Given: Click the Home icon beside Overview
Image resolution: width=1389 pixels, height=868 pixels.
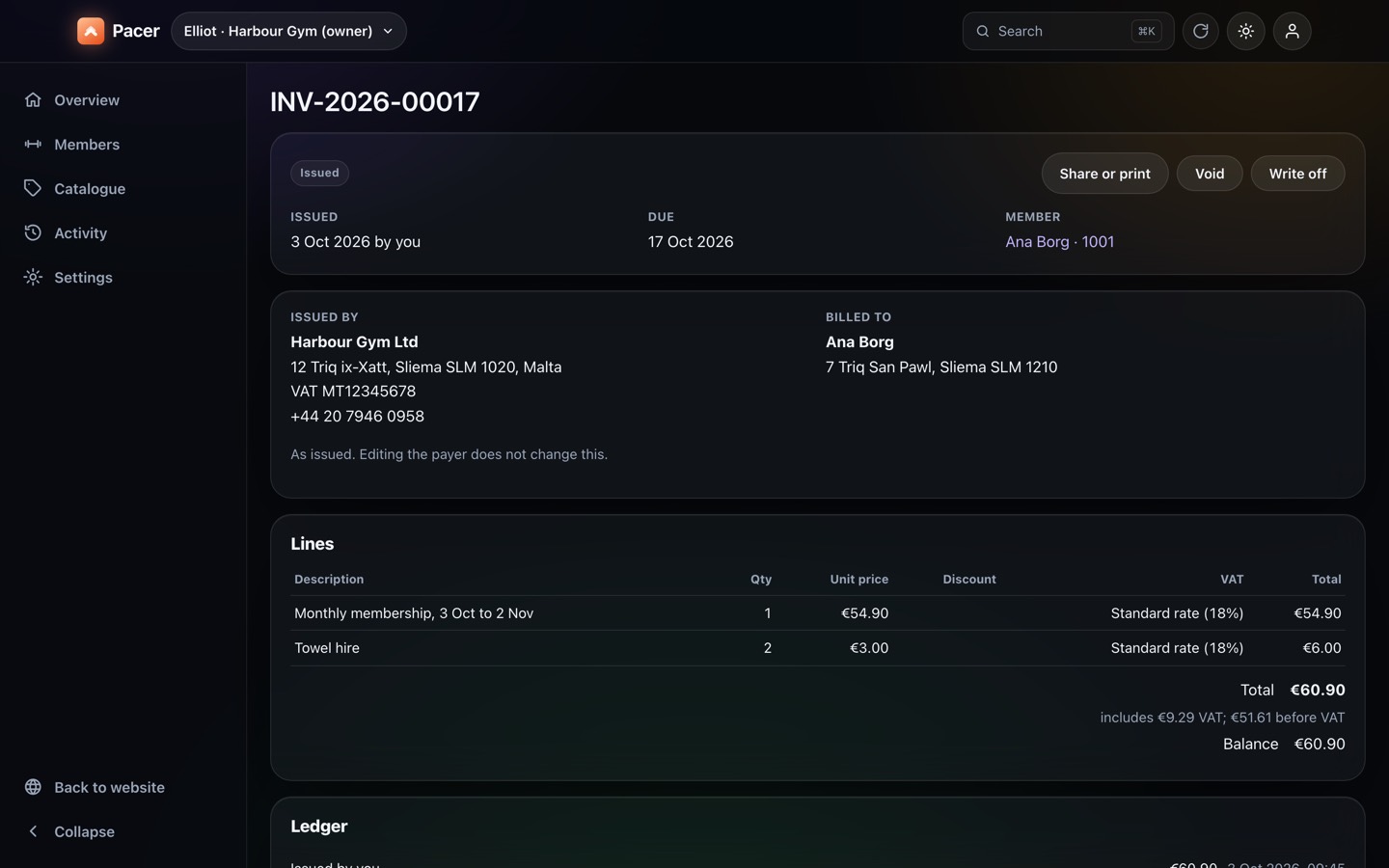Looking at the screenshot, I should click(33, 100).
